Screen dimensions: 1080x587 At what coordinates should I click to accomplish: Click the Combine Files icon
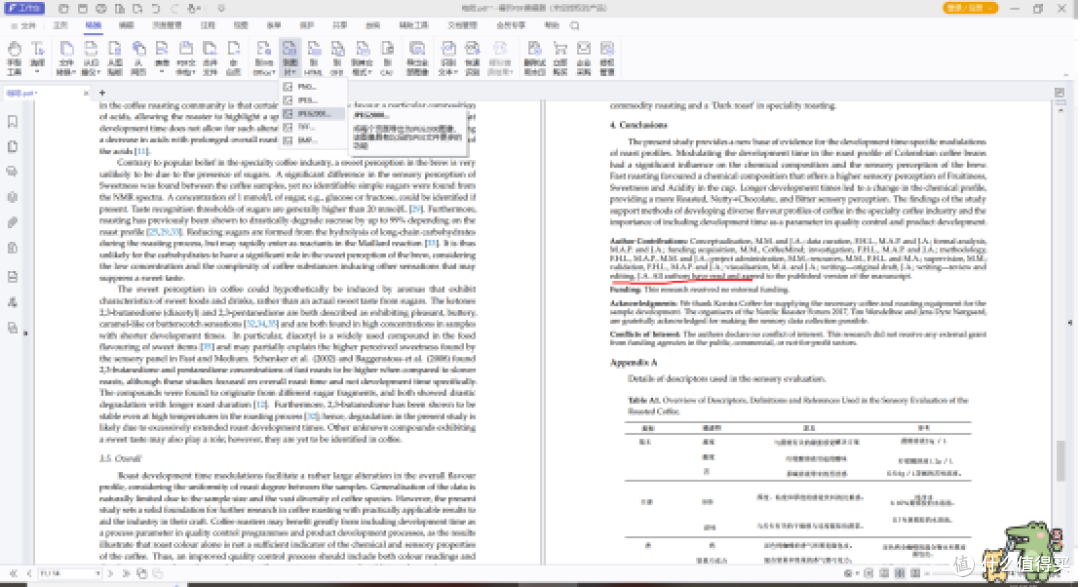209,57
